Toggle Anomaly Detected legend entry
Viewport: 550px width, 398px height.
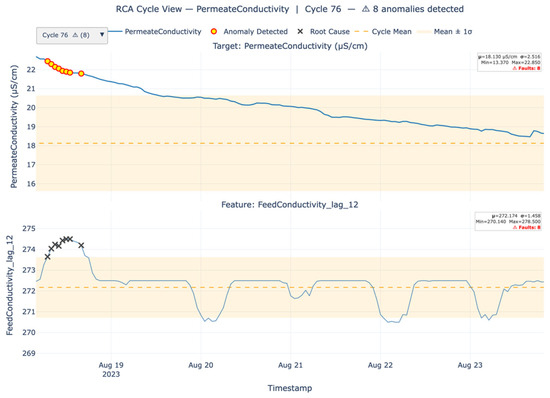[x=249, y=32]
